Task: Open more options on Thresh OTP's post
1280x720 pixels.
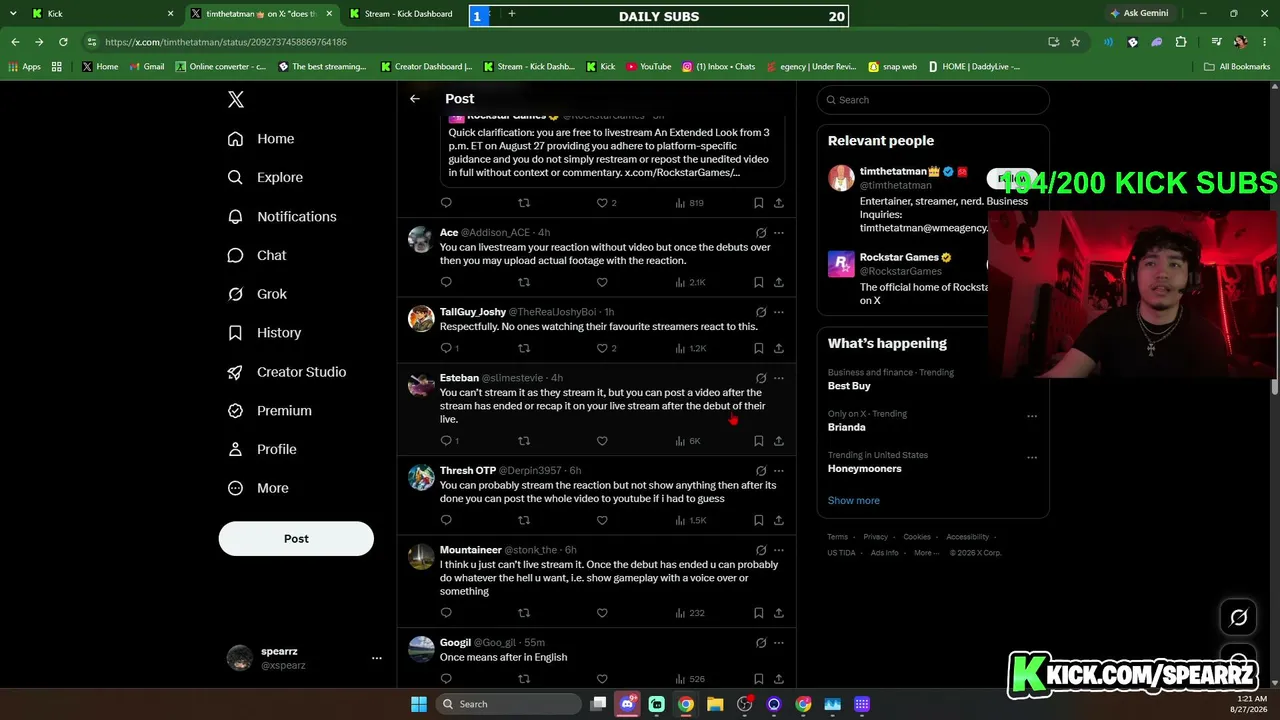Action: 779,471
